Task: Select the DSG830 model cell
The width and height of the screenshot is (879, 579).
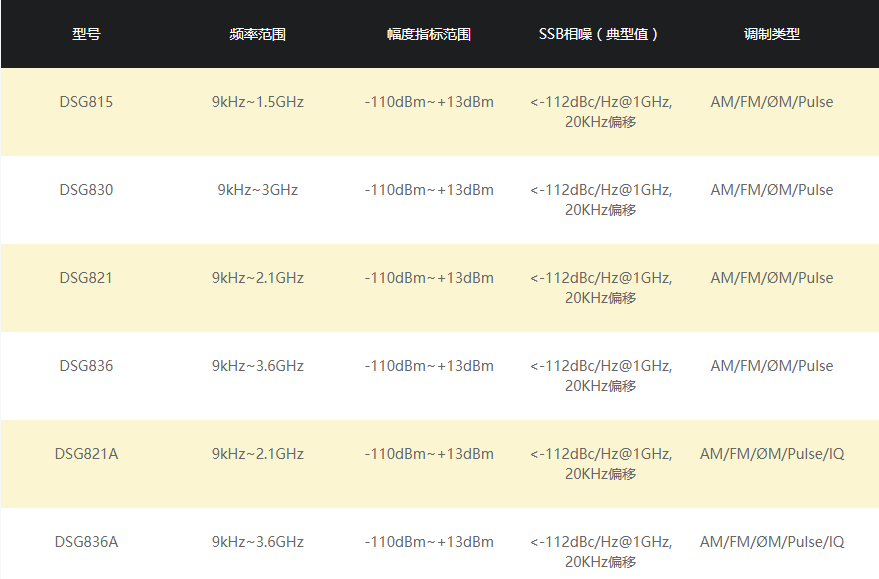Action: coord(86,190)
